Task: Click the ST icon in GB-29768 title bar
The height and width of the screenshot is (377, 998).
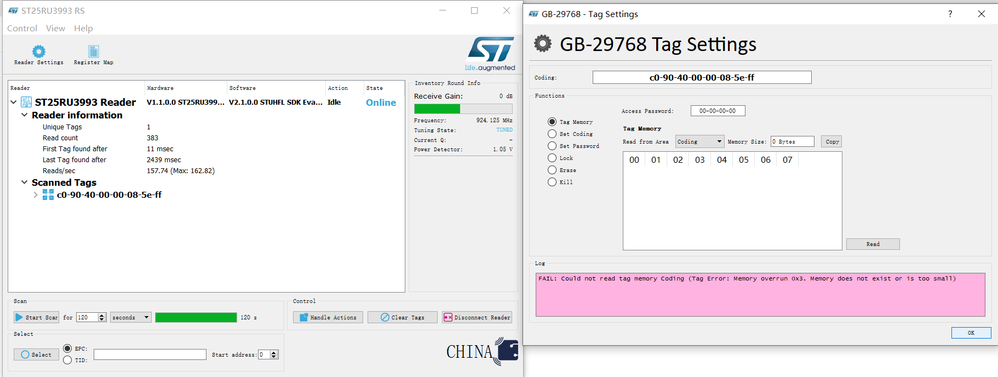Action: tap(533, 13)
